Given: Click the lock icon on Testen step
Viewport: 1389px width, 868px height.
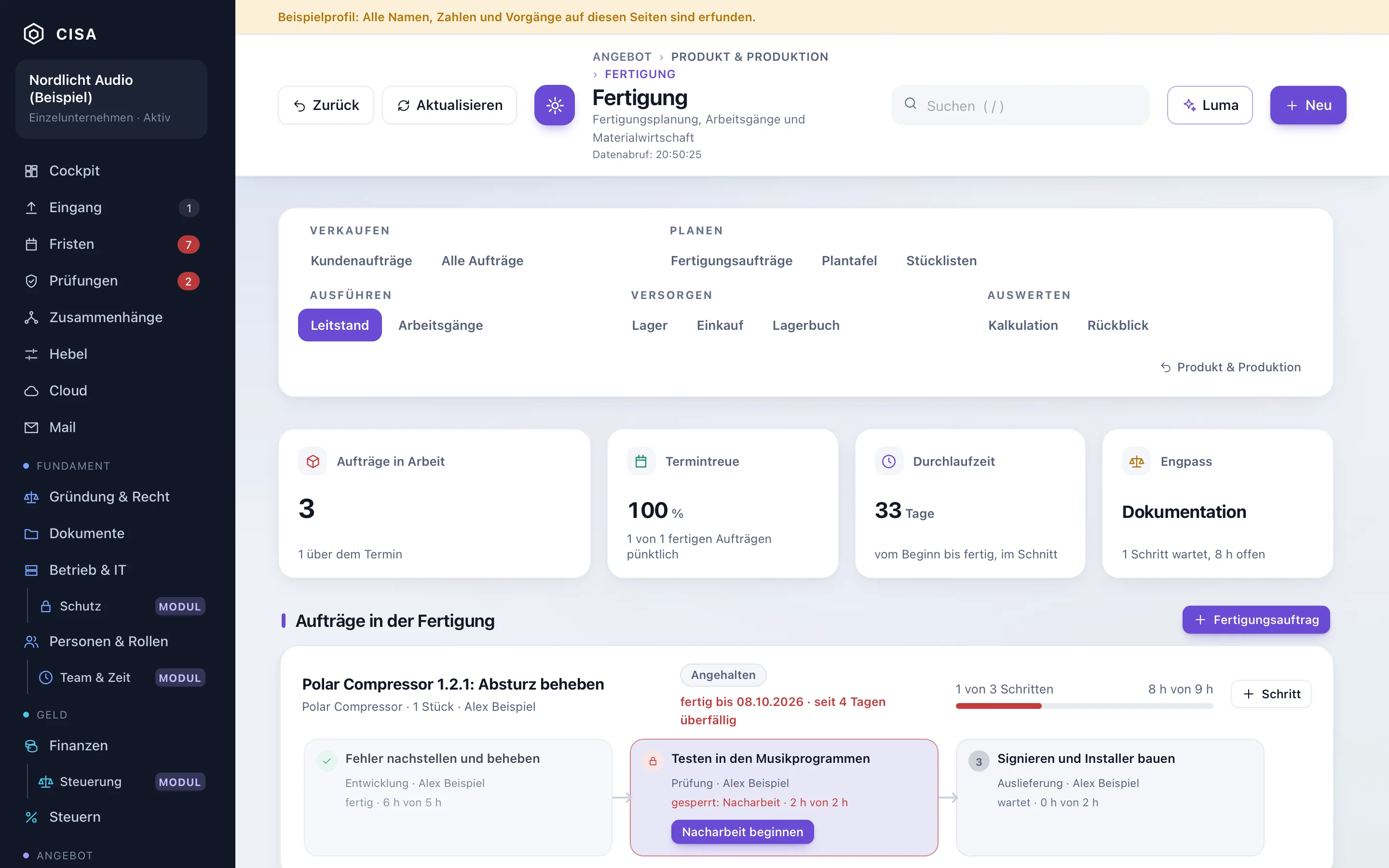Looking at the screenshot, I should 653,761.
